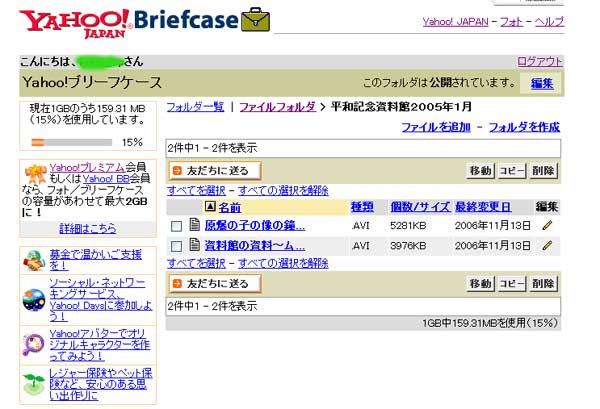
Task: Open Yahoo!アバター original character link
Action: pos(99,345)
